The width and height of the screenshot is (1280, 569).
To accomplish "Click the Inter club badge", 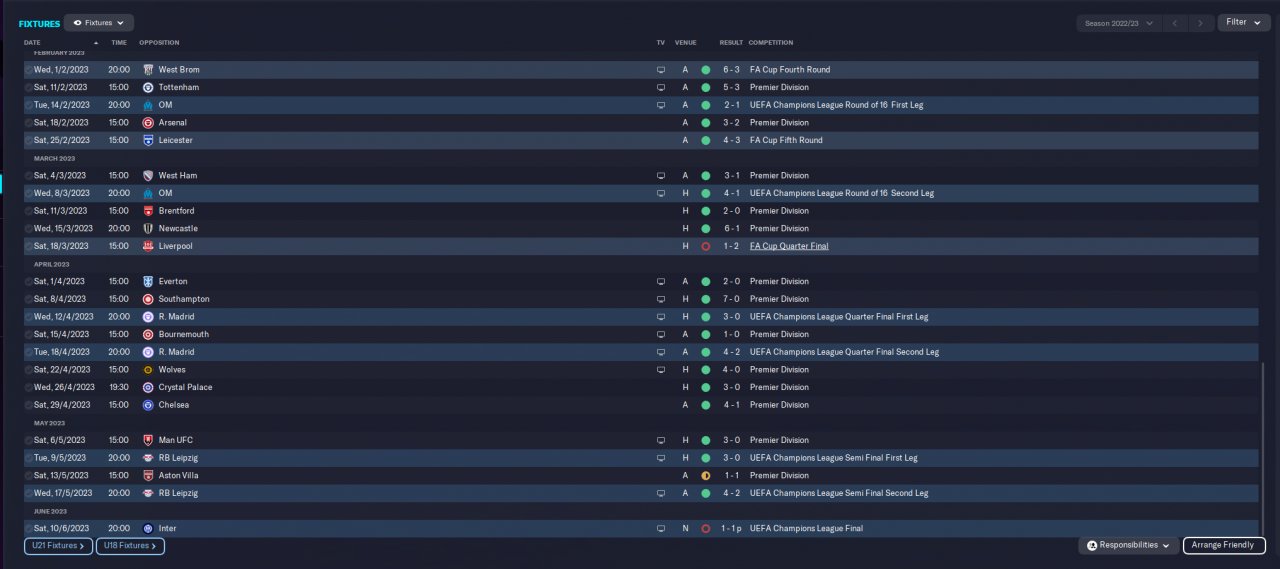I will click(x=148, y=528).
